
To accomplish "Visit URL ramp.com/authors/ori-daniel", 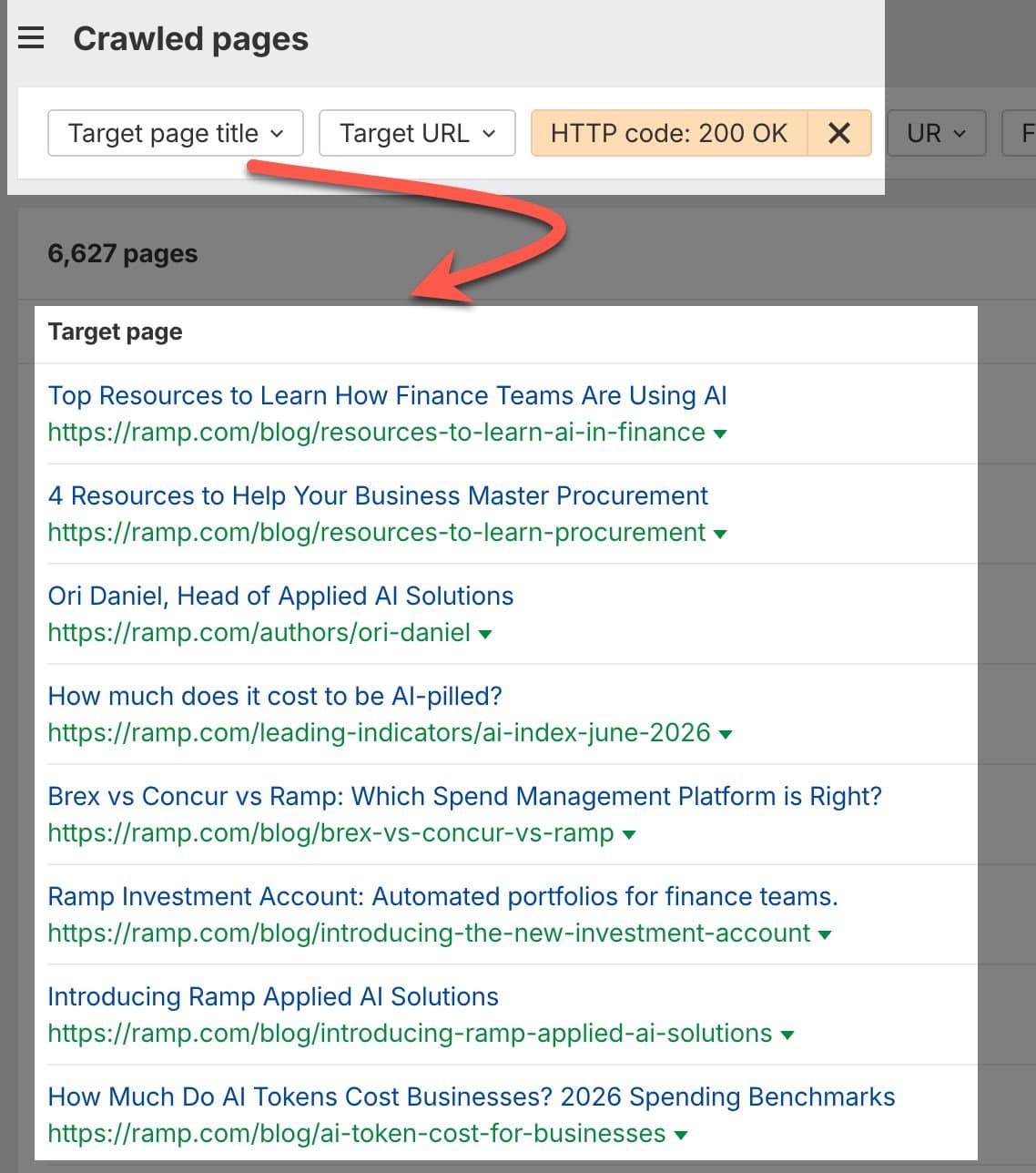I will pyautogui.click(x=259, y=632).
